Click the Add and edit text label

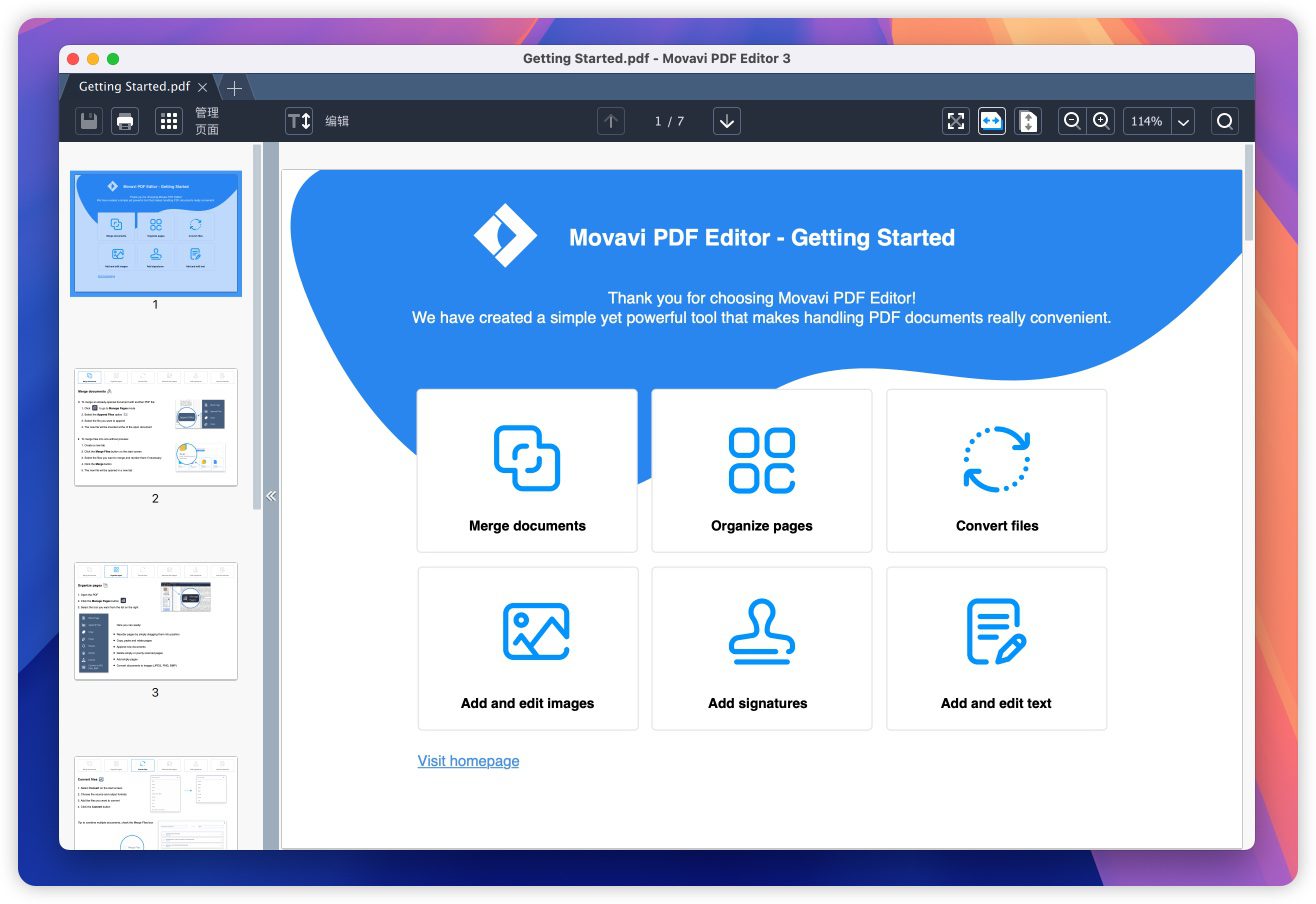[x=996, y=704]
